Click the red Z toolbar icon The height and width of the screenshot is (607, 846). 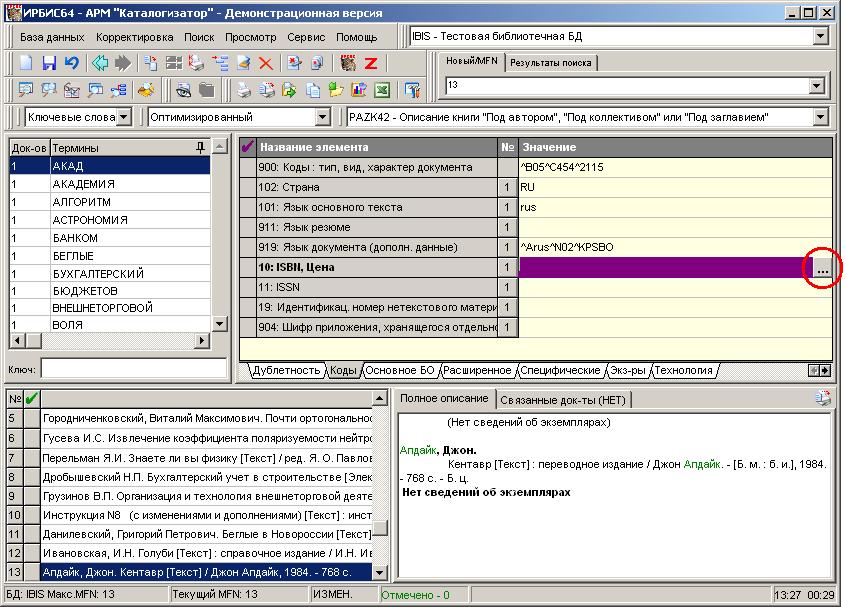click(370, 63)
